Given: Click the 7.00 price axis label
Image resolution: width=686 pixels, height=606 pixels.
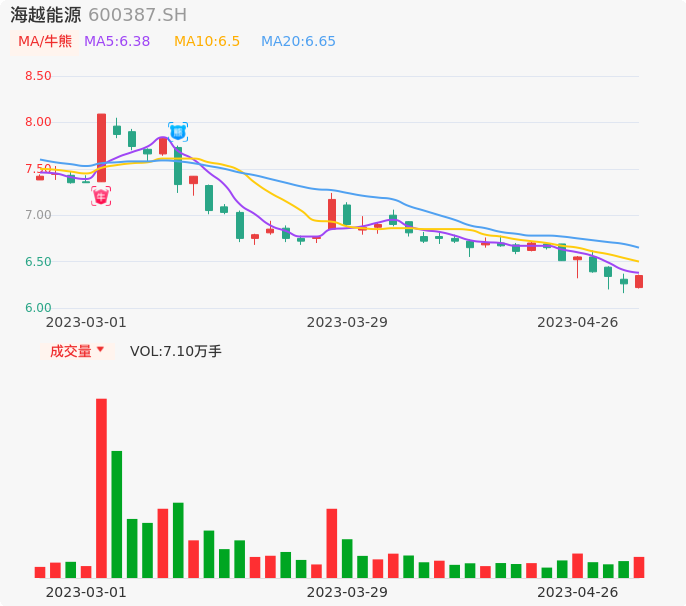Looking at the screenshot, I should pyautogui.click(x=38, y=215).
